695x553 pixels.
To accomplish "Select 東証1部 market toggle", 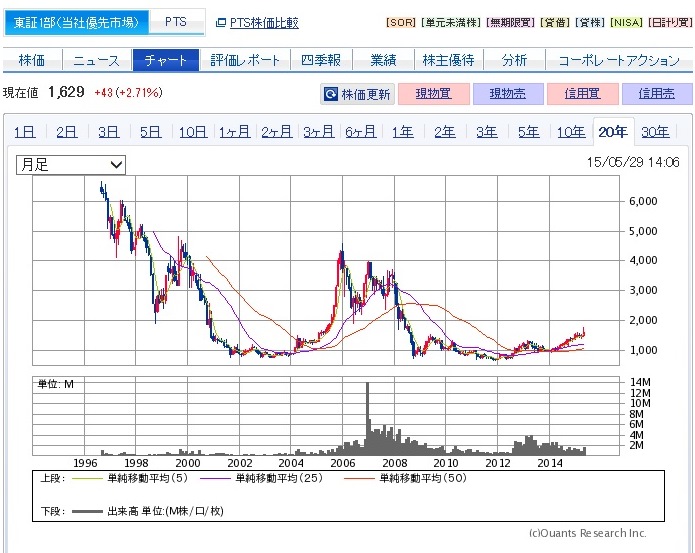I will click(76, 22).
